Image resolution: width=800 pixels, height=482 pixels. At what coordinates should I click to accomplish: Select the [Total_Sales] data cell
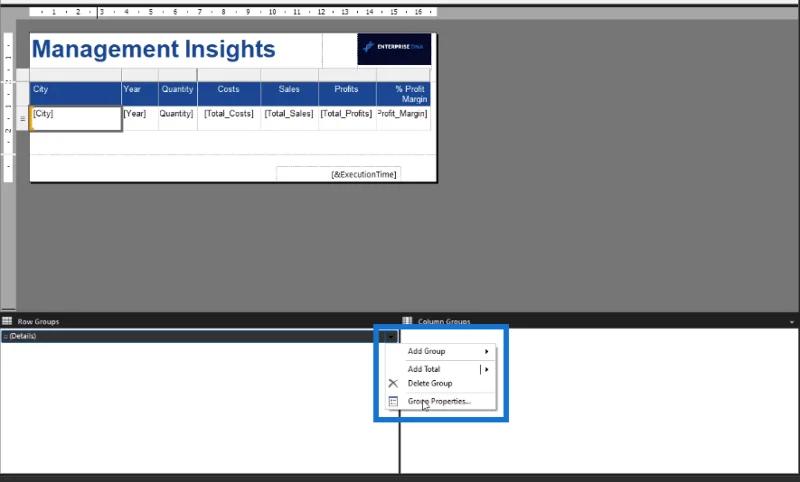pos(289,118)
